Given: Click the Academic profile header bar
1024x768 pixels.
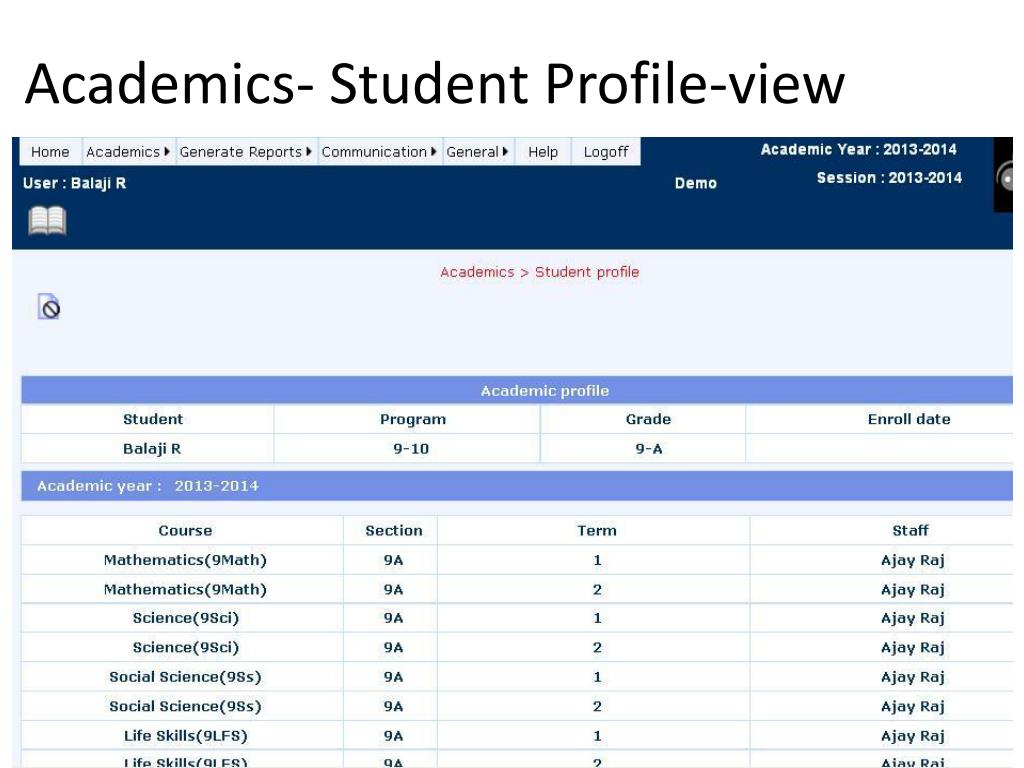Looking at the screenshot, I should (517, 391).
